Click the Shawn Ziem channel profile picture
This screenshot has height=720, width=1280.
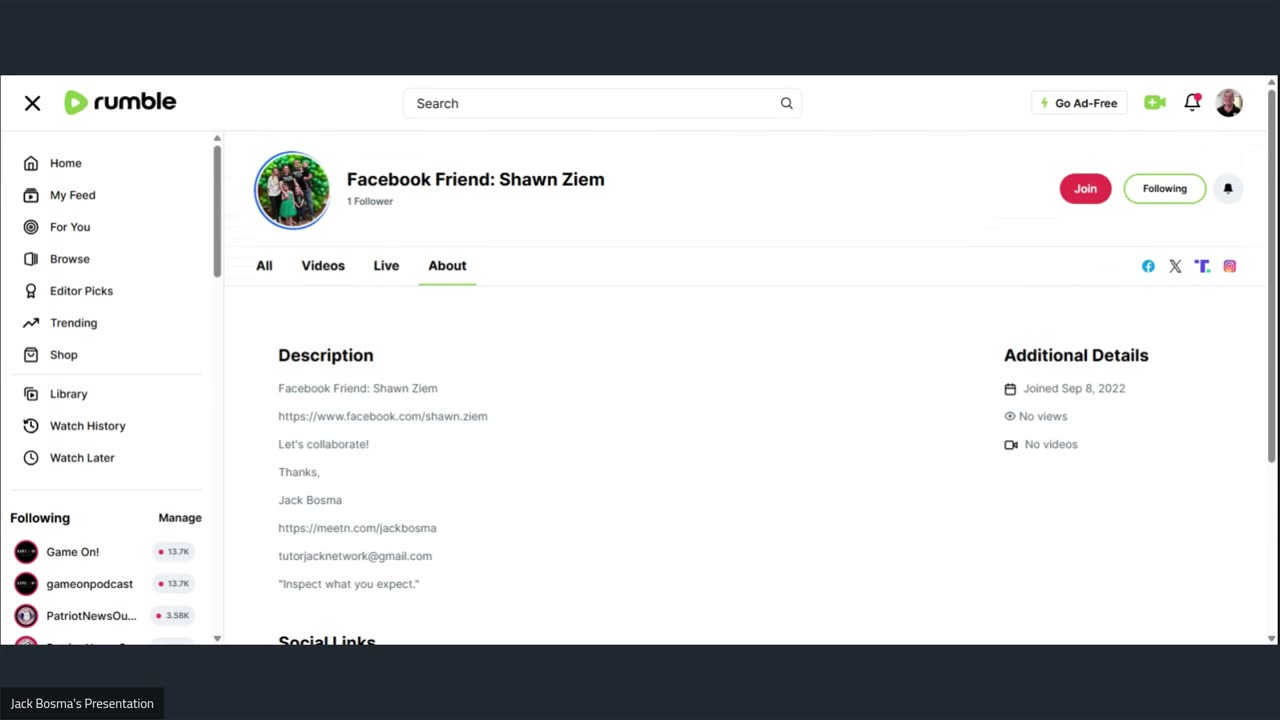[x=292, y=190]
